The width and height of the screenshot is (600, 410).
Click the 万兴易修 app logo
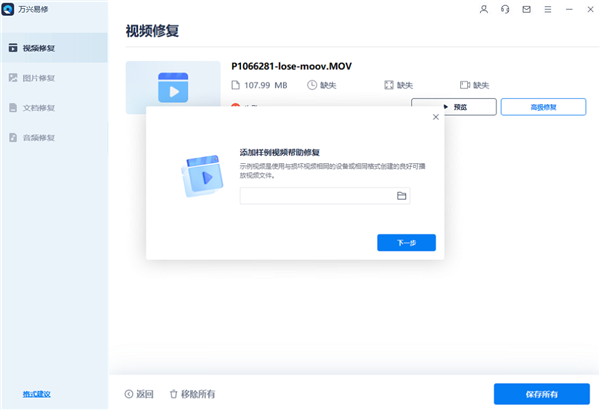(8, 9)
